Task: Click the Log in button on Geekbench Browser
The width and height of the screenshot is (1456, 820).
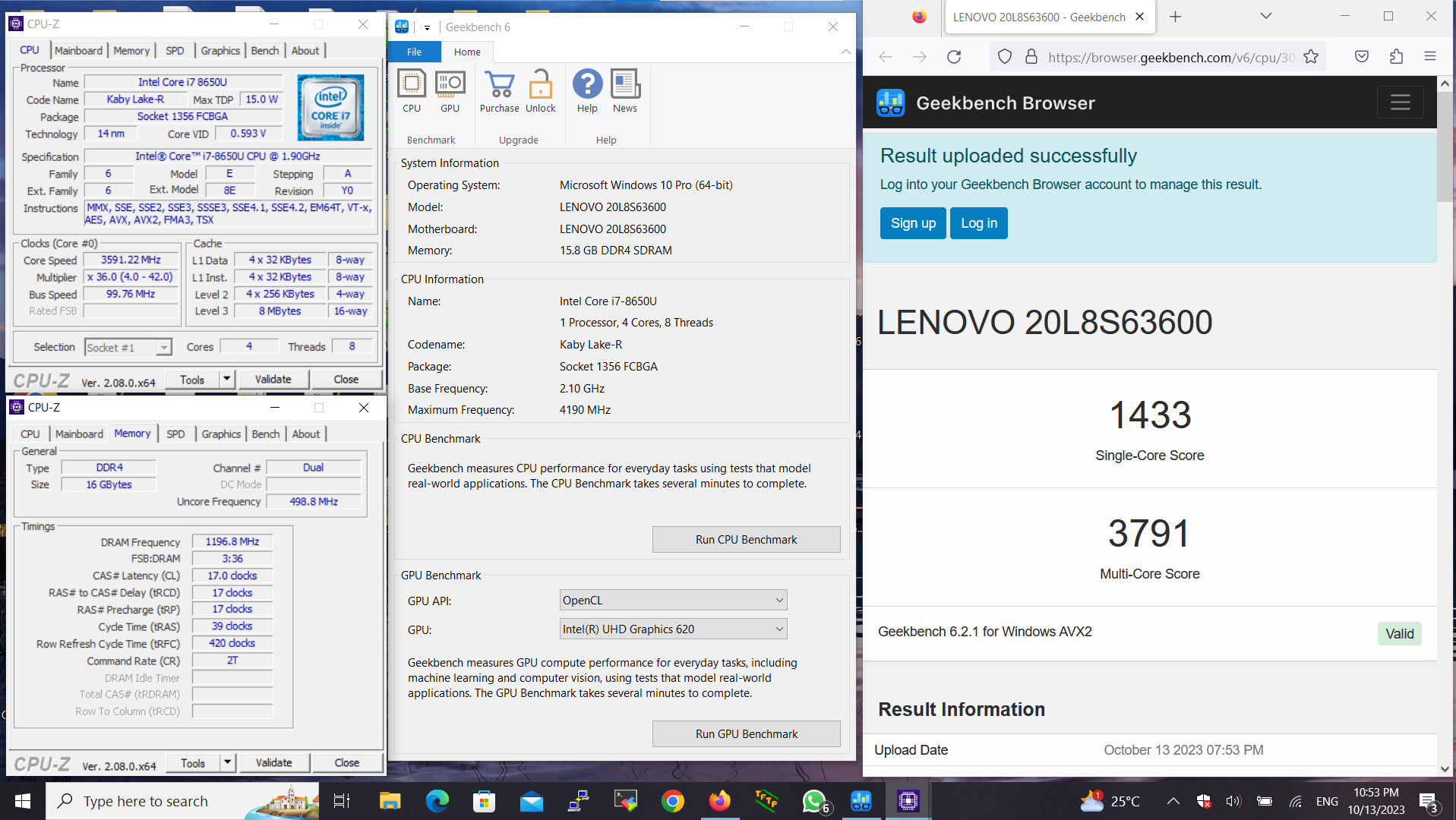Action: tap(979, 223)
